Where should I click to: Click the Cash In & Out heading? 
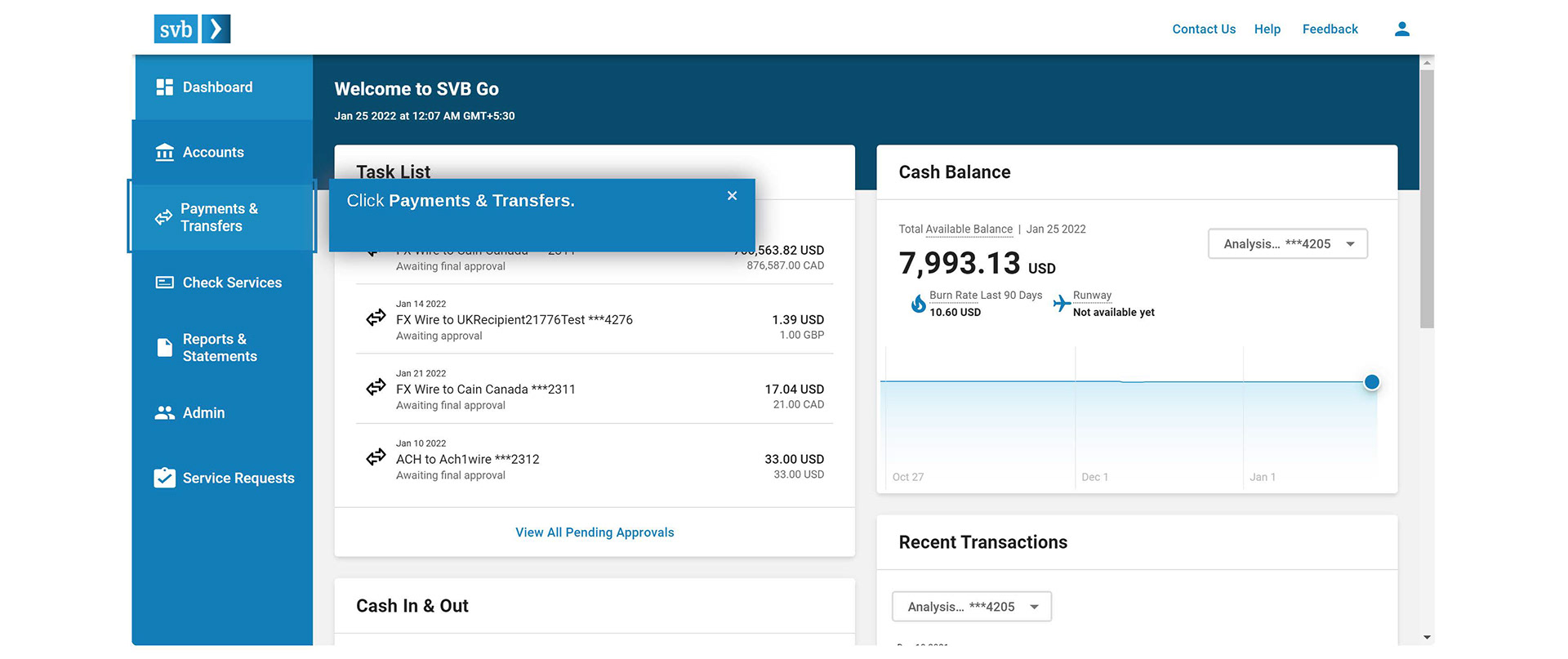pos(412,606)
